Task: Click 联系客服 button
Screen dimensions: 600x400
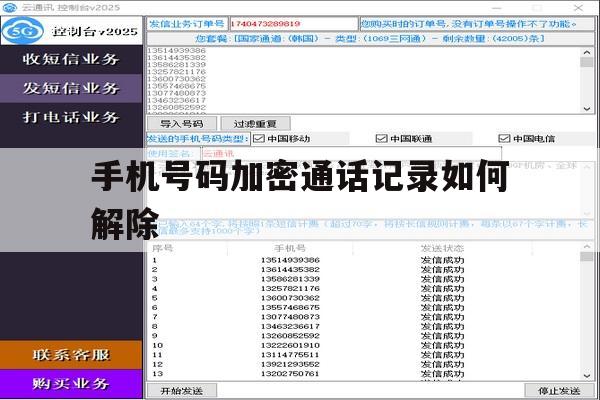Action: point(71,355)
